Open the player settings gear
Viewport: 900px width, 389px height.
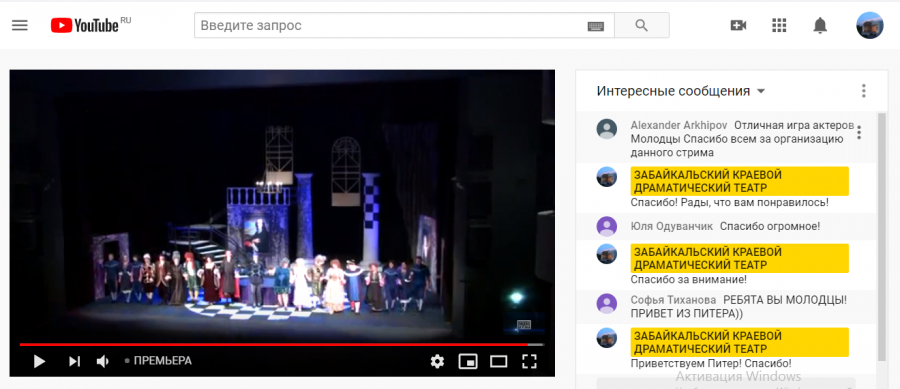437,361
